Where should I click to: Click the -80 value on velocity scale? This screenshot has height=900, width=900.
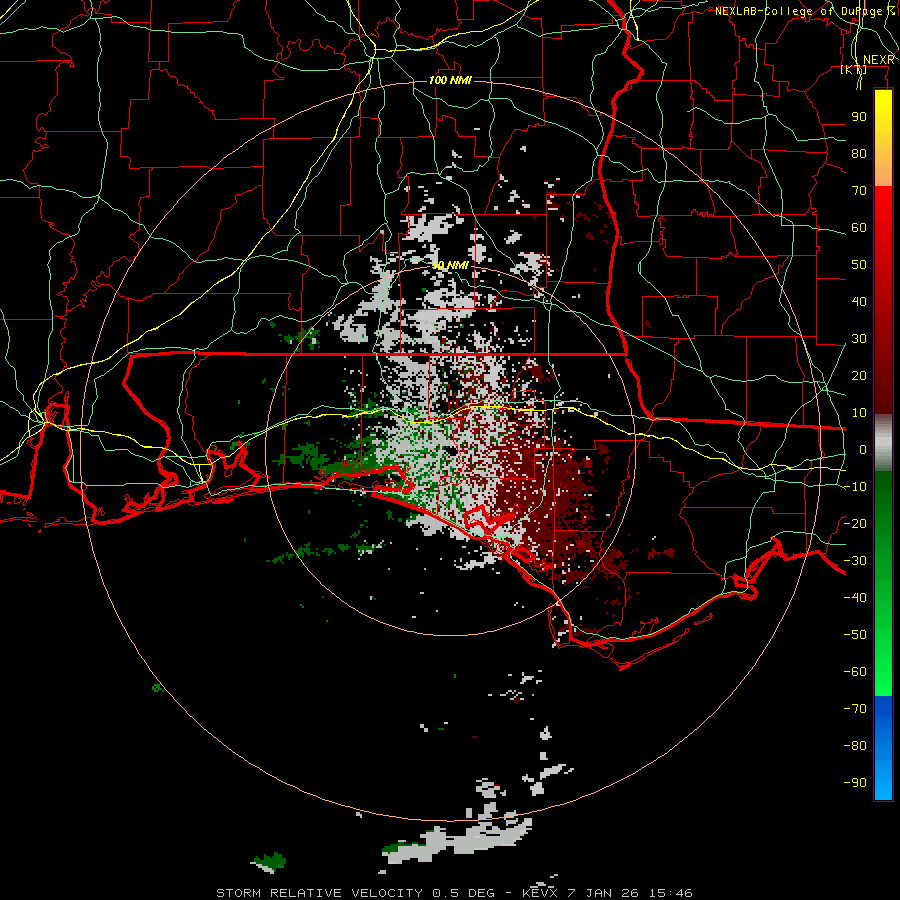pos(855,746)
